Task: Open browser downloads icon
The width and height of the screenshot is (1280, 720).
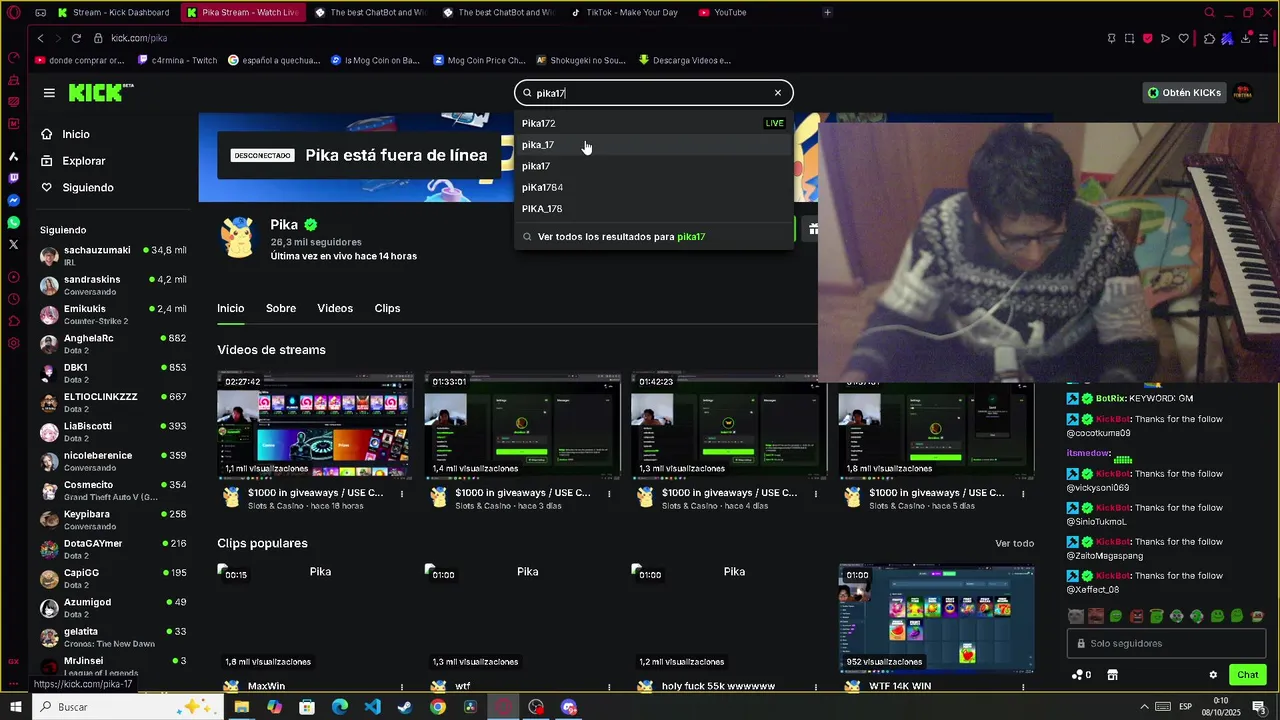Action: [1246, 38]
